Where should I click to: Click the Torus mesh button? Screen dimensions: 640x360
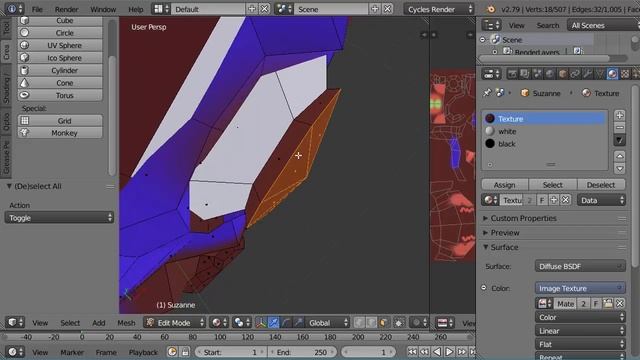tap(60, 96)
